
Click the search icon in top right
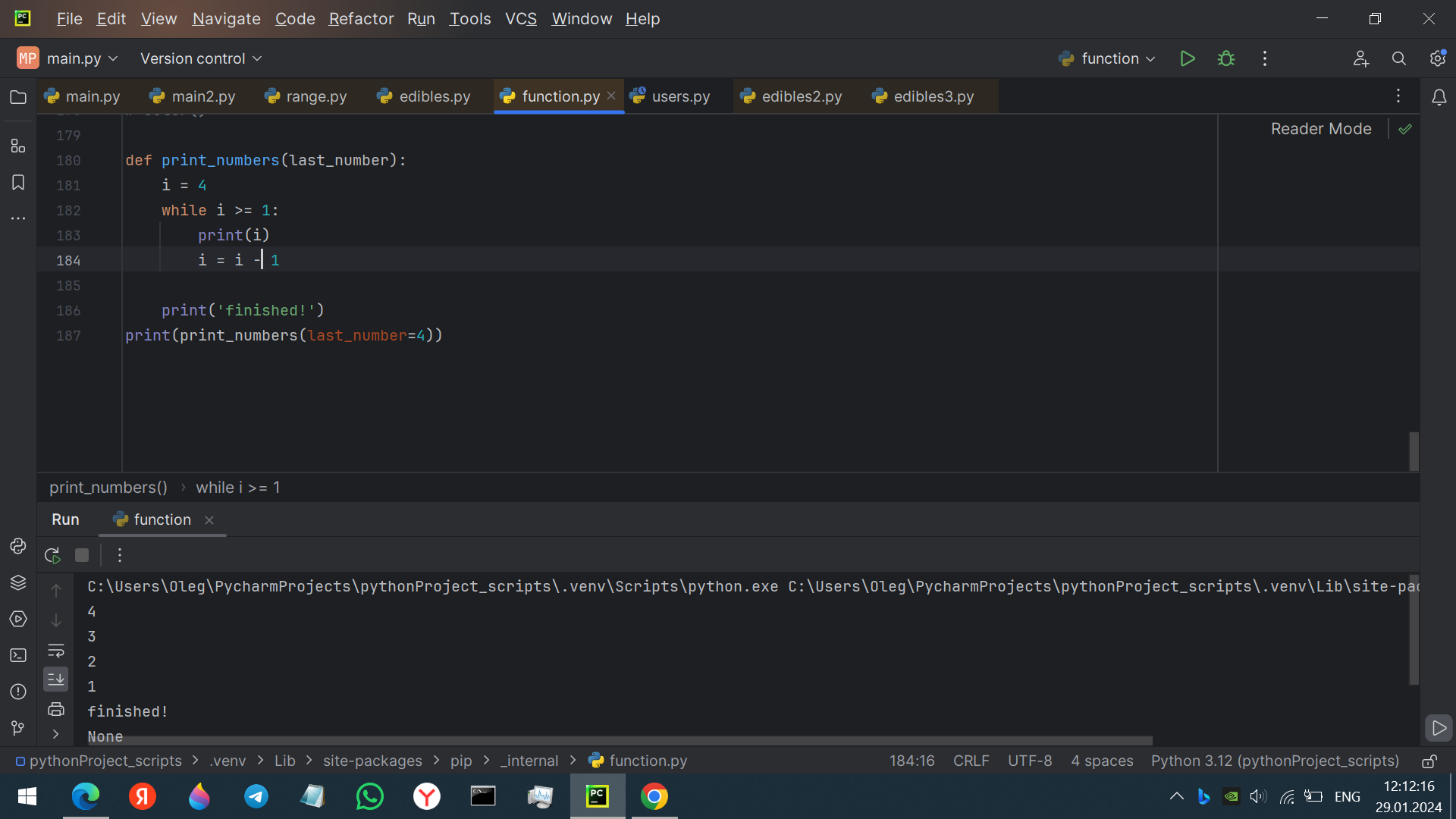tap(1399, 58)
